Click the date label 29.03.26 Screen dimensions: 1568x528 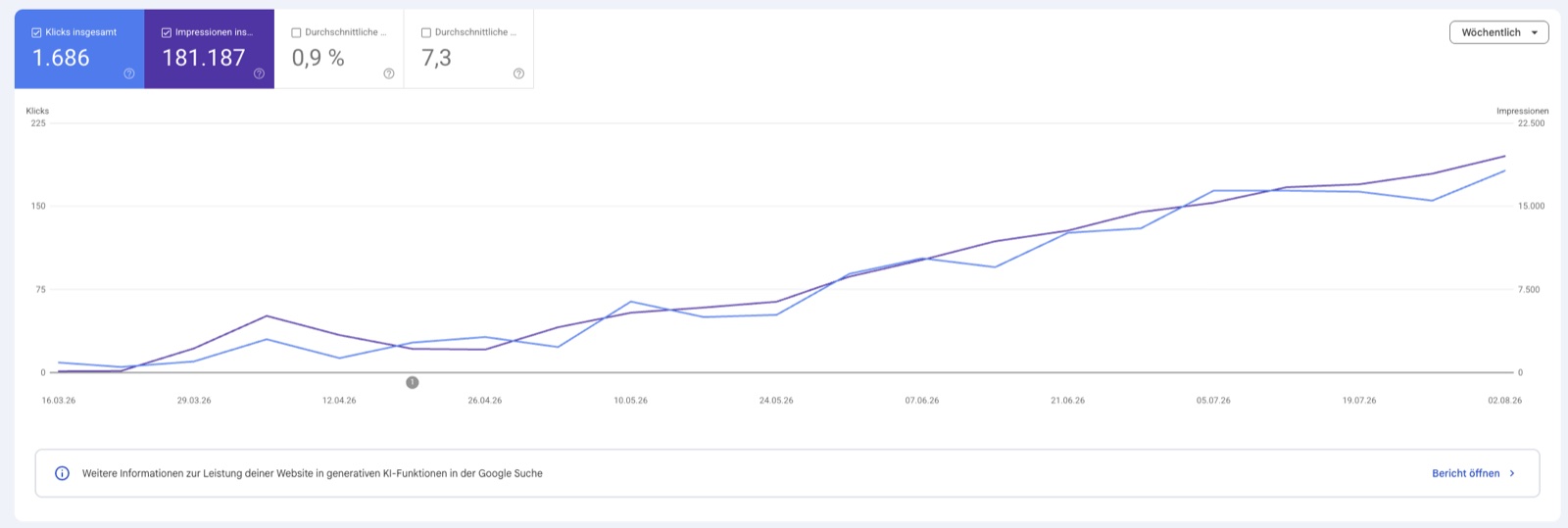point(194,401)
